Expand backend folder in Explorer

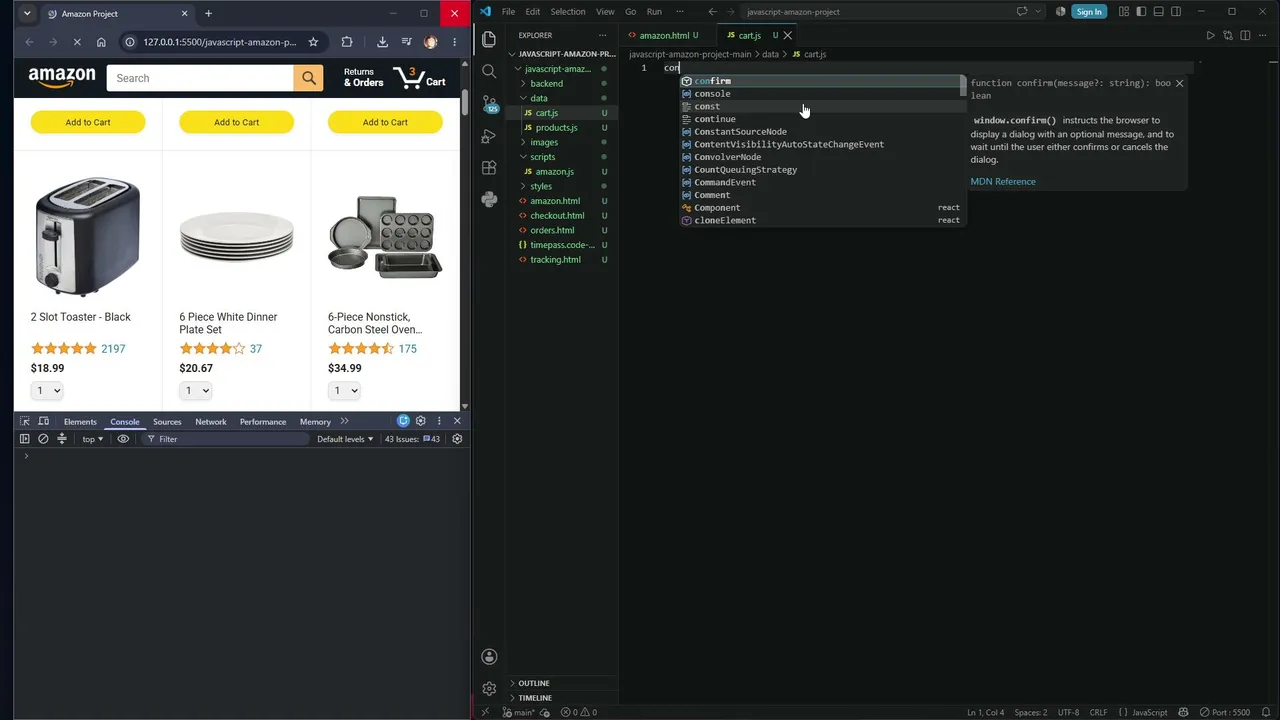coord(546,83)
